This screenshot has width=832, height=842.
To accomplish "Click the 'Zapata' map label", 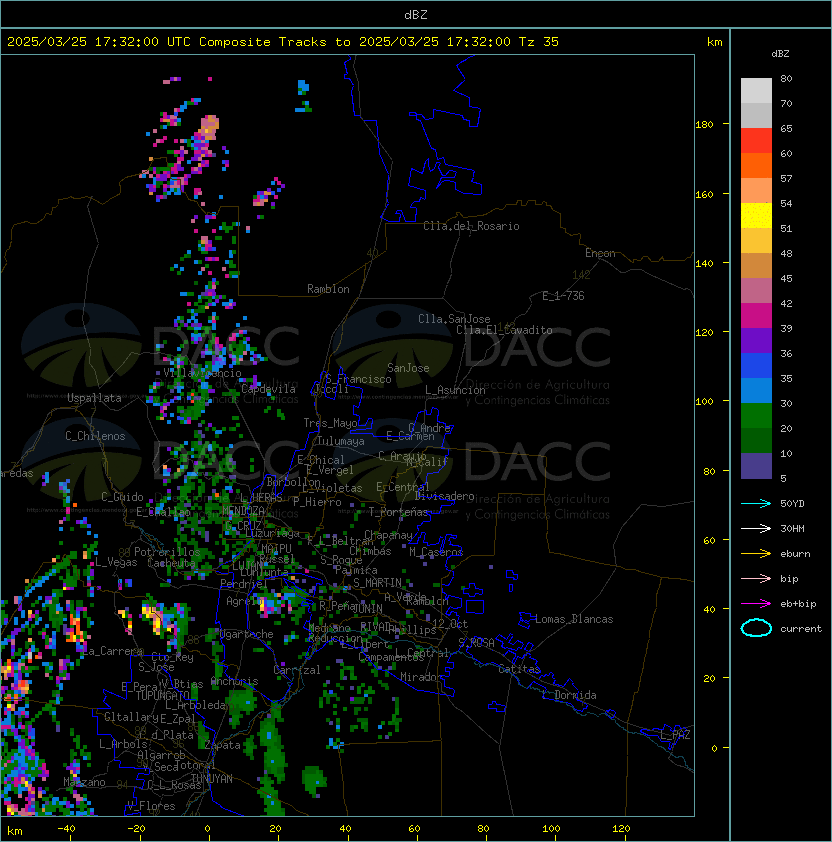I will click(x=222, y=745).
